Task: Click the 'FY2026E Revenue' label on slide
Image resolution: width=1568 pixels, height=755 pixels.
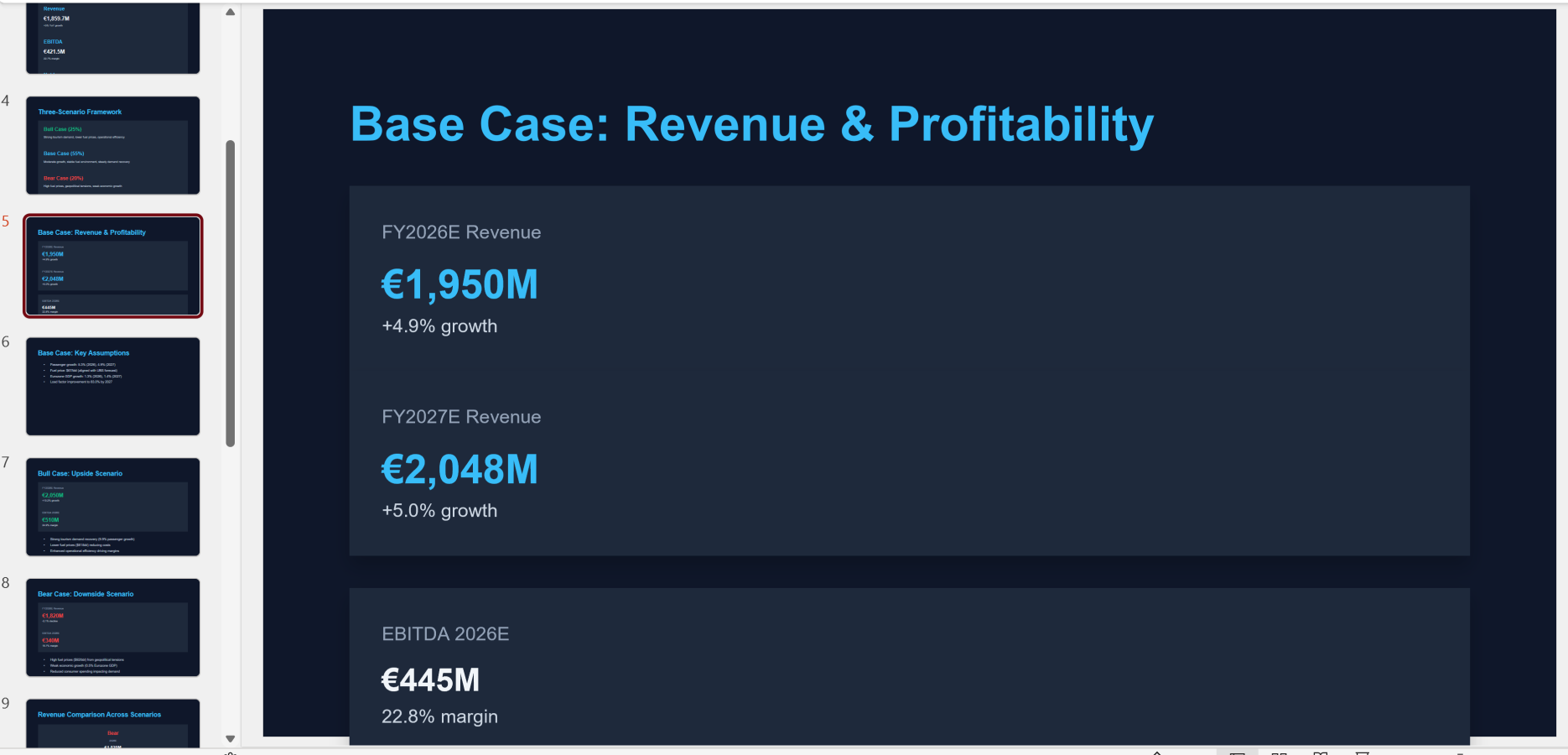Action: click(x=461, y=232)
